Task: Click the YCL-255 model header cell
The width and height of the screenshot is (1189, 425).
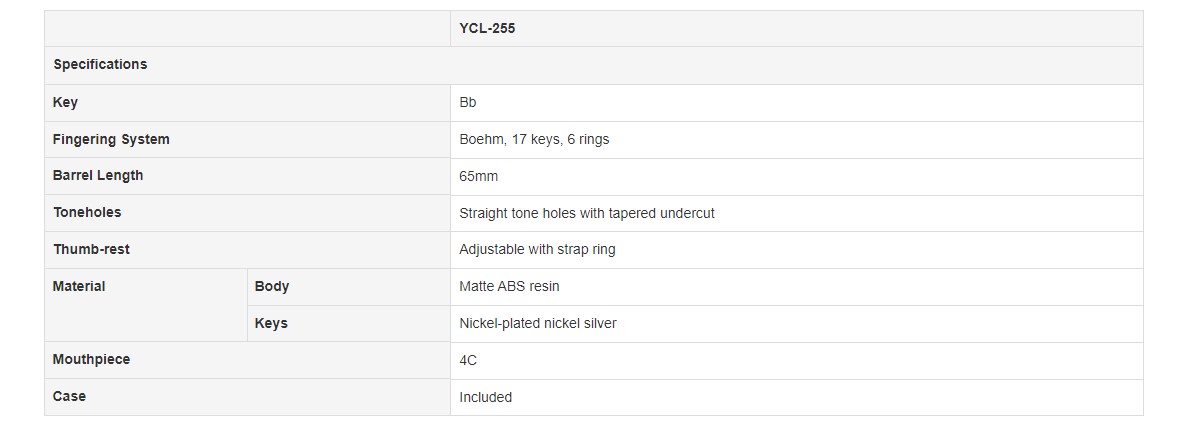Action: pyautogui.click(x=487, y=28)
